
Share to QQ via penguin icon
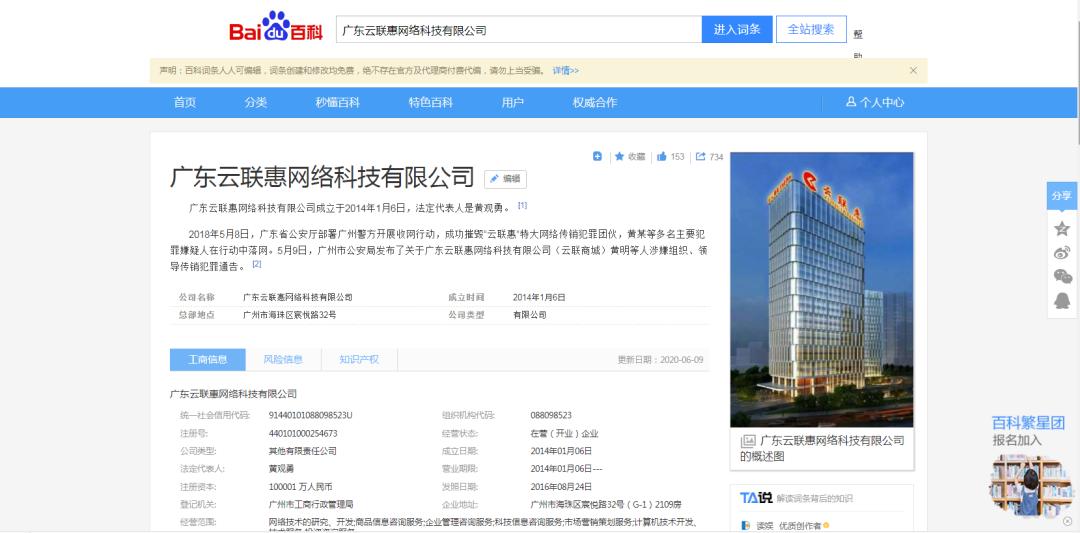(x=1062, y=301)
